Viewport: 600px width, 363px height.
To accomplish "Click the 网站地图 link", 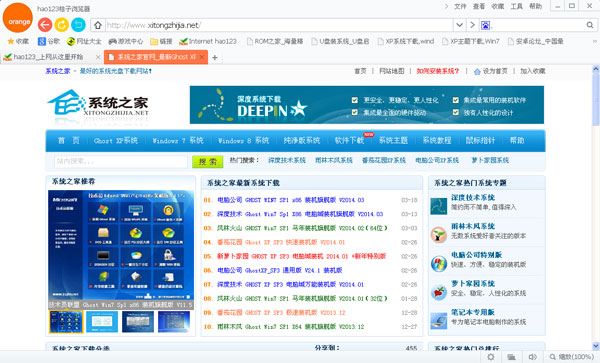I will [391, 71].
